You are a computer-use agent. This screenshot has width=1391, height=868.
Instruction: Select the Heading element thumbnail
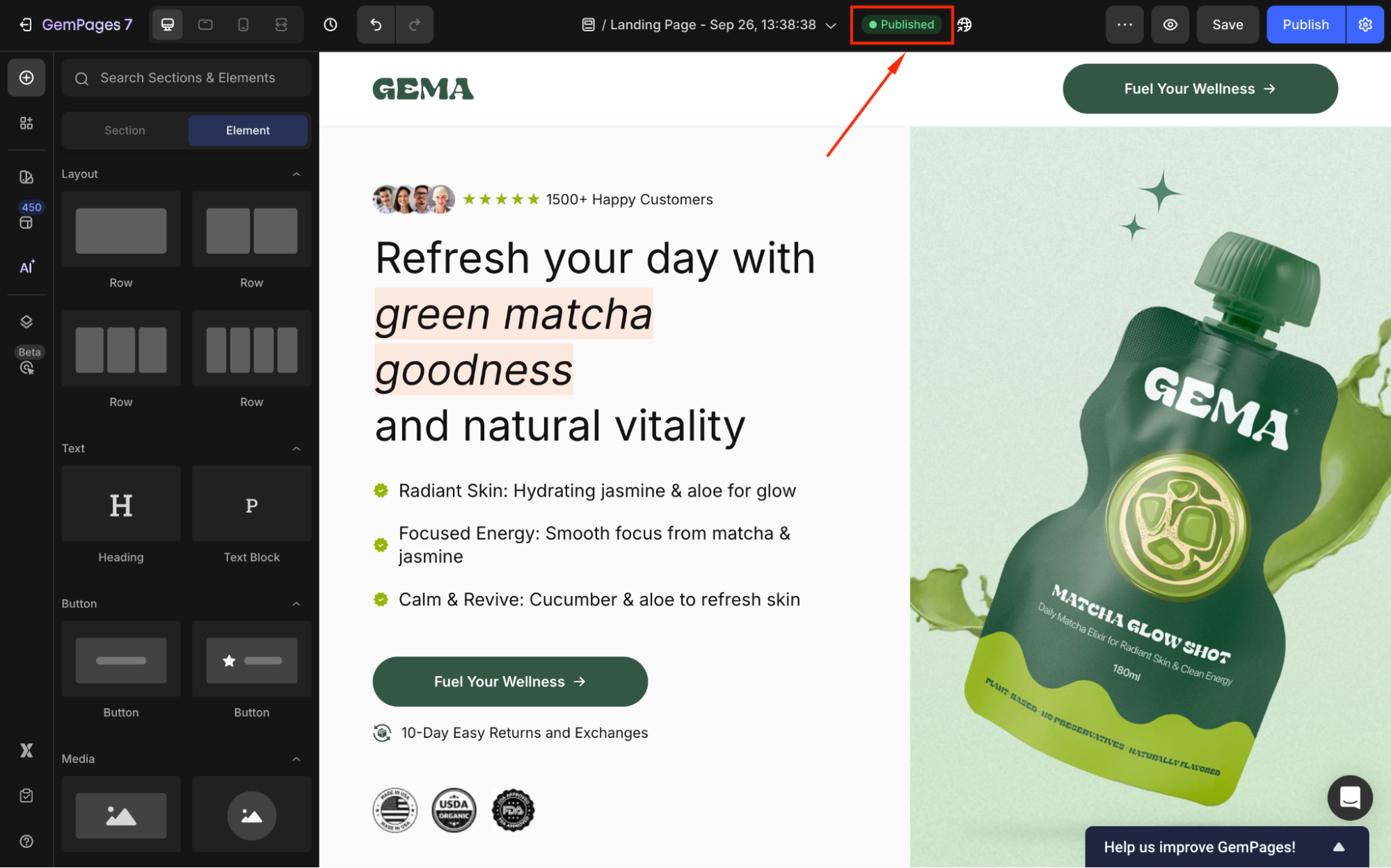pyautogui.click(x=121, y=506)
